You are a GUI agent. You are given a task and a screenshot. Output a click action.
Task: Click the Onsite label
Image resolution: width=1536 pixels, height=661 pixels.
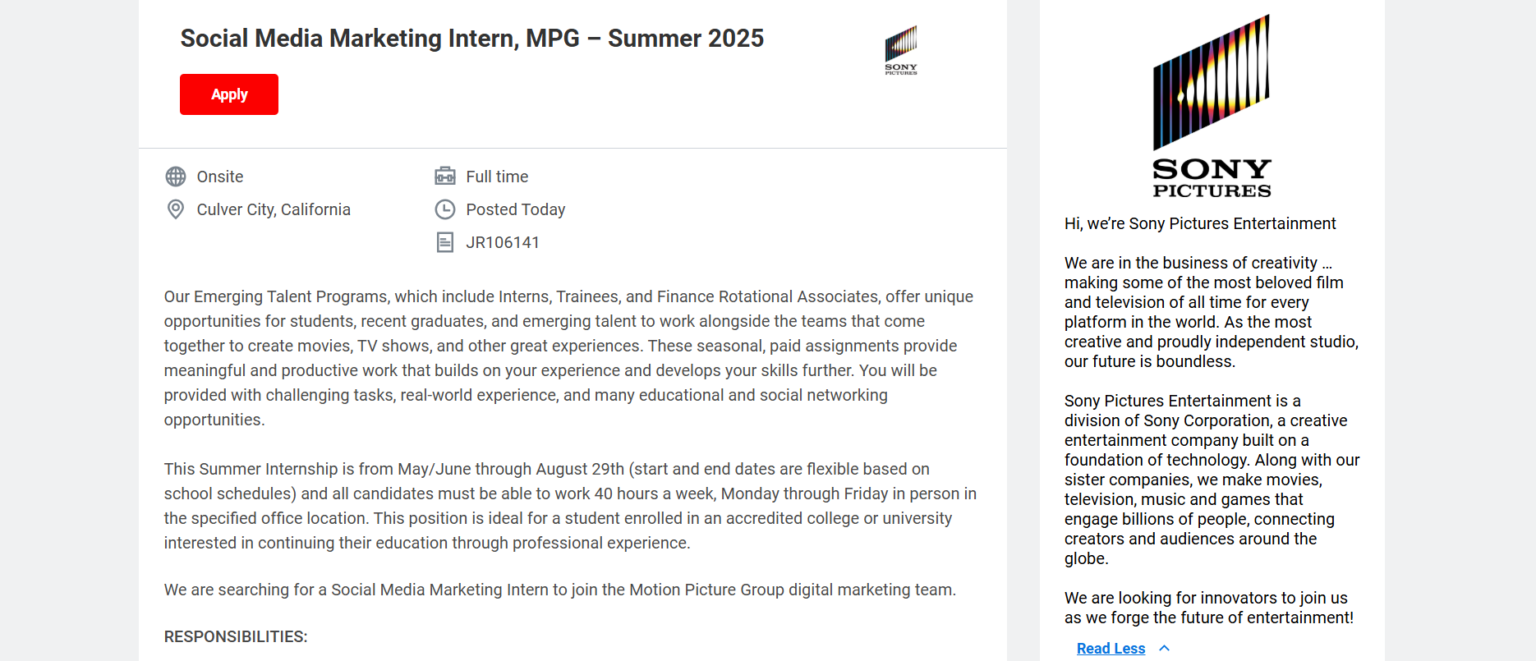220,176
